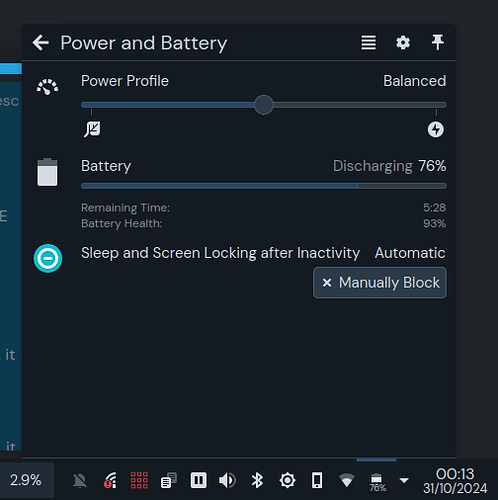This screenshot has width=498, height=500.
Task: Open the volume speaker tray icon
Action: click(227, 481)
